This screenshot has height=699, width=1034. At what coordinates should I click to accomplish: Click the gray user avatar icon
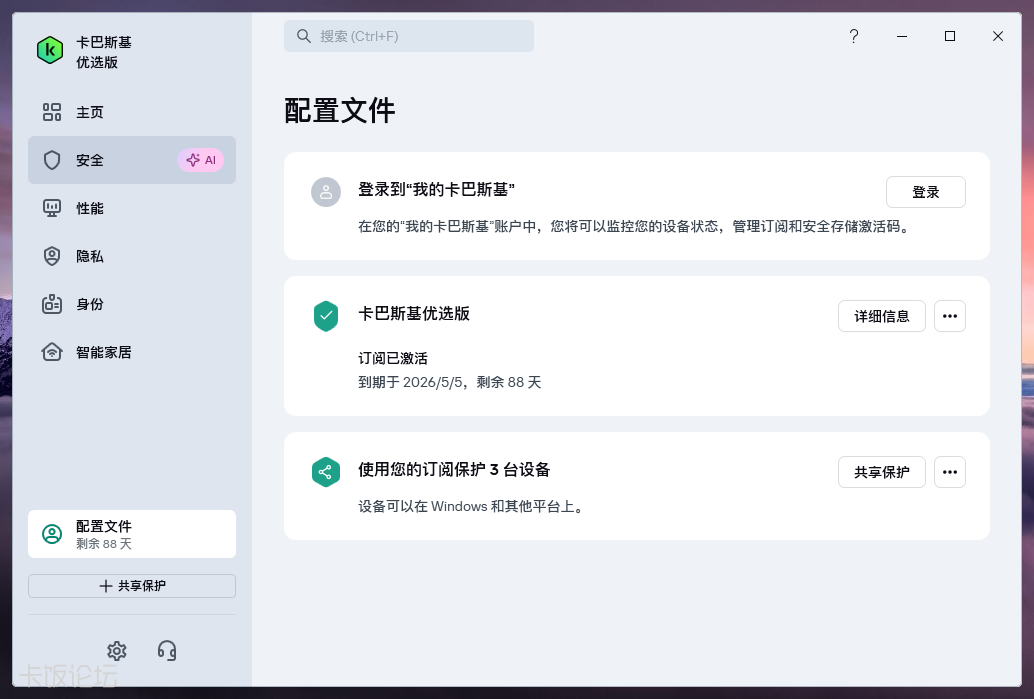[x=326, y=192]
